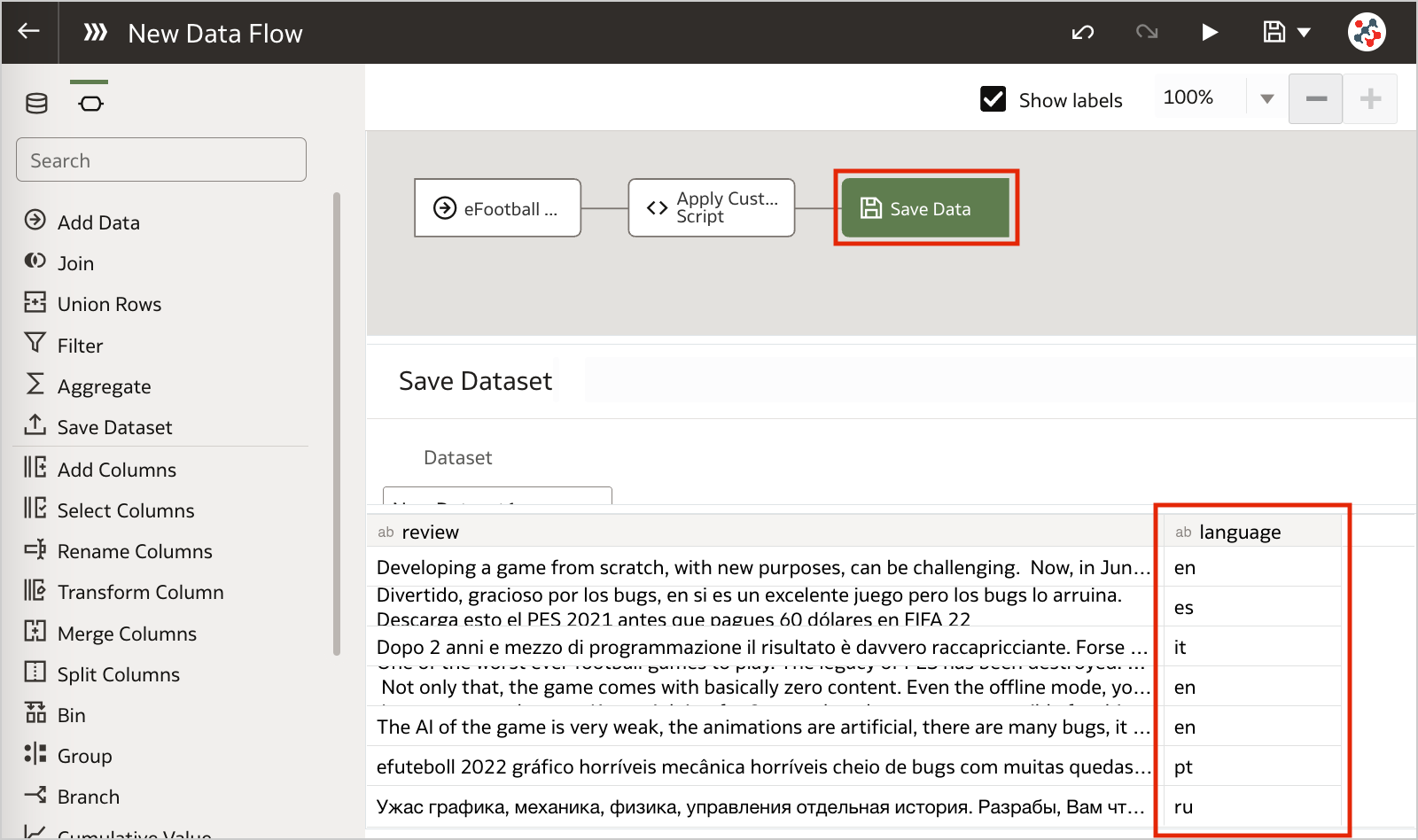Switch to the Data Flow Steps tab icon
This screenshot has width=1418, height=840.
90,104
